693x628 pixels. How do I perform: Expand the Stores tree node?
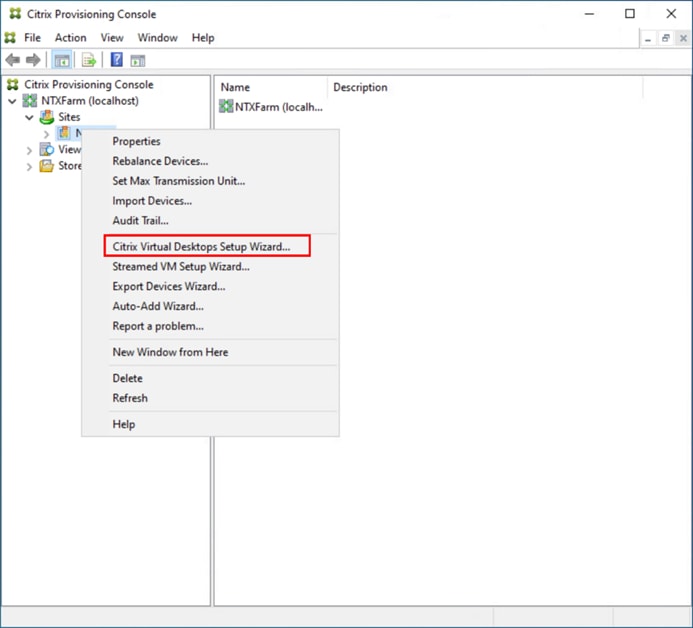coord(29,167)
